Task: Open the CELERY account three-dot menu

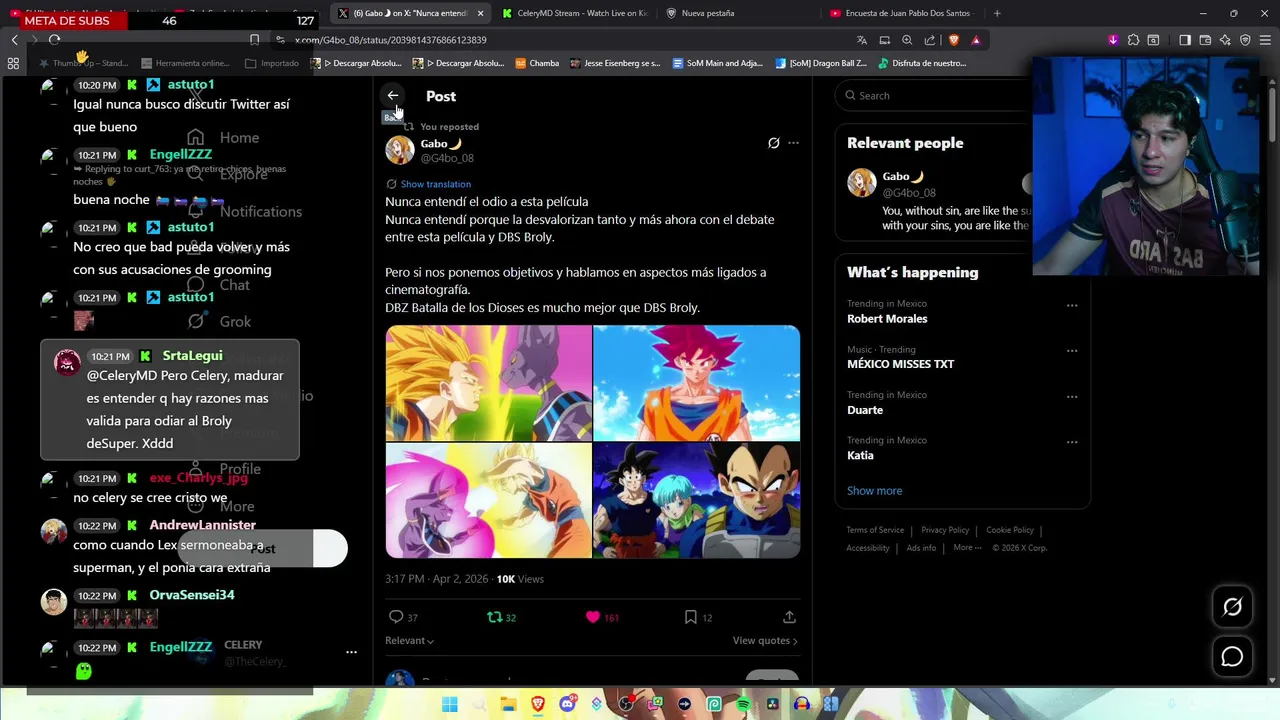Action: click(x=351, y=652)
